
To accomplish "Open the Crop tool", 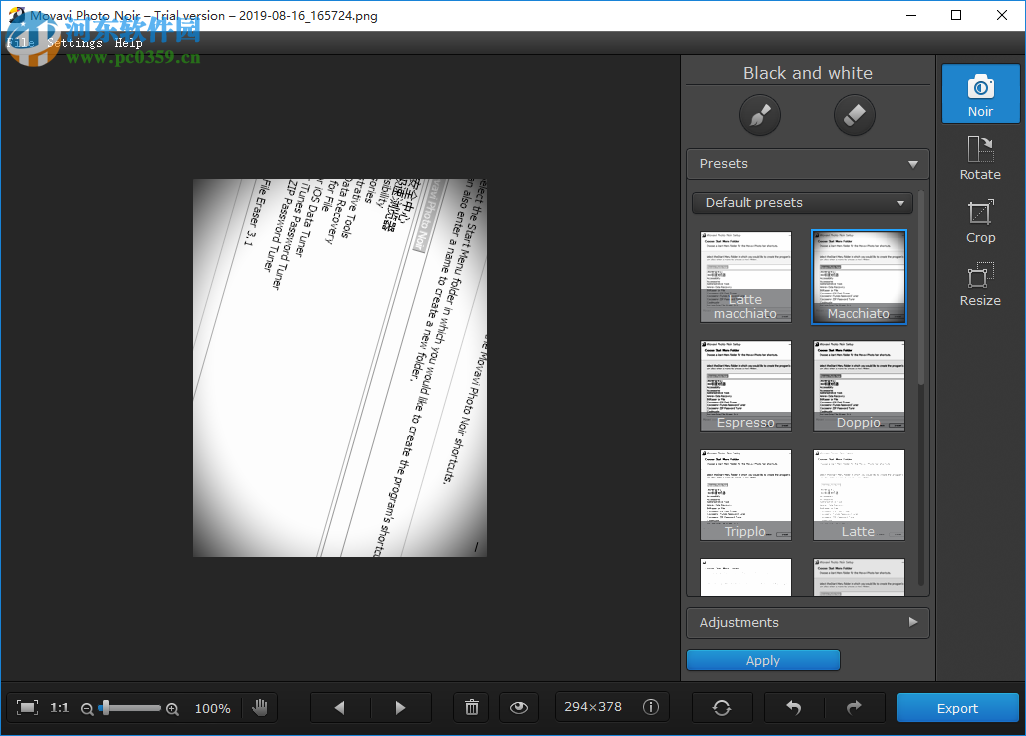I will pos(980,220).
